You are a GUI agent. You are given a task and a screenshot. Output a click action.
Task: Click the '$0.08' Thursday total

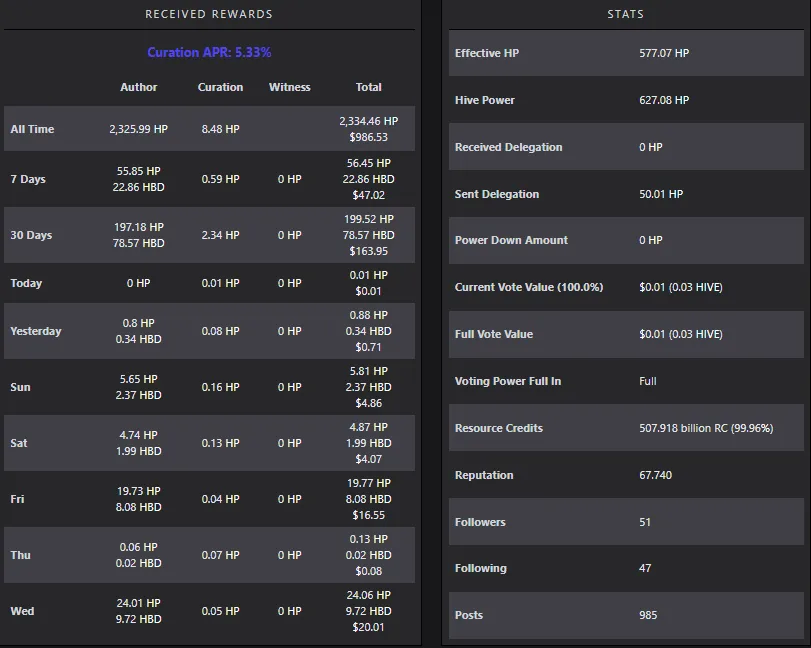(x=368, y=571)
